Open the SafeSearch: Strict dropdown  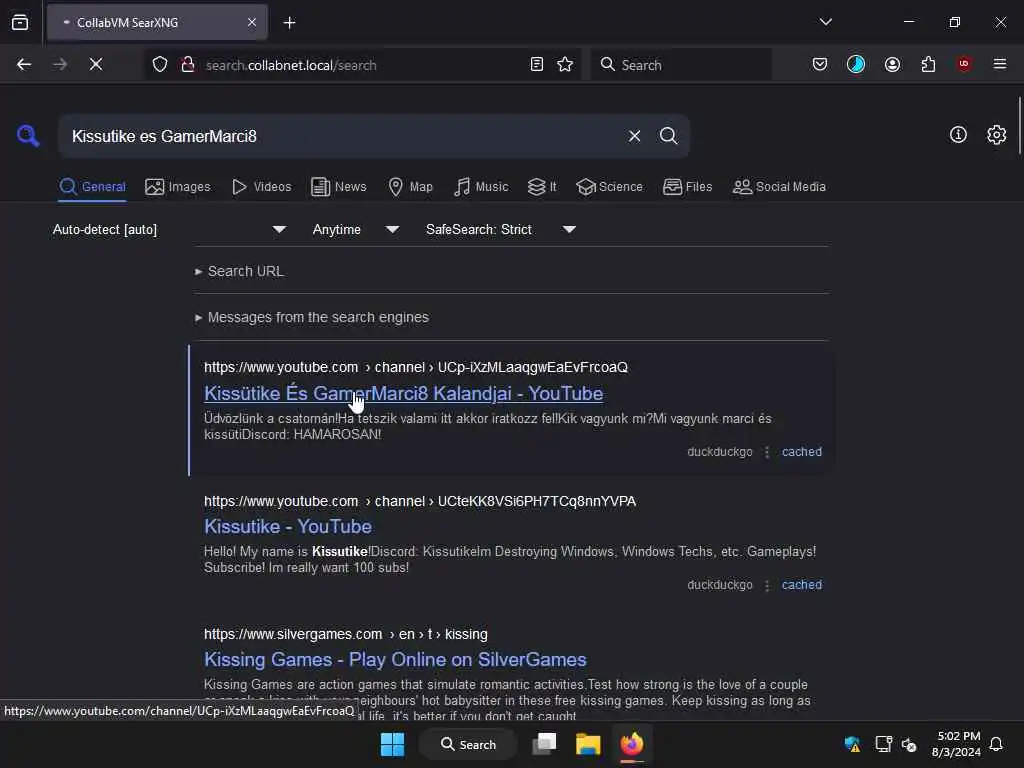(500, 229)
